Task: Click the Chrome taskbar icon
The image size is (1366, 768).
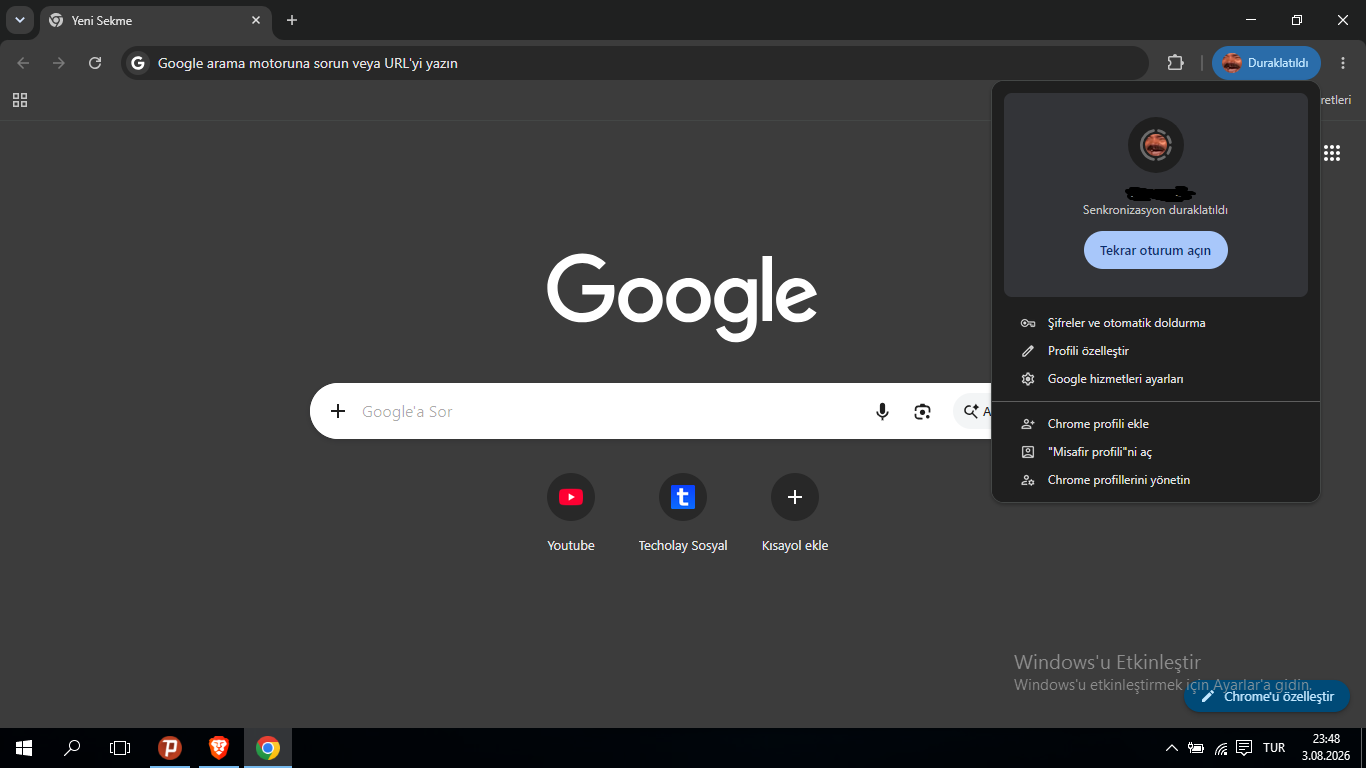Action: pyautogui.click(x=267, y=748)
